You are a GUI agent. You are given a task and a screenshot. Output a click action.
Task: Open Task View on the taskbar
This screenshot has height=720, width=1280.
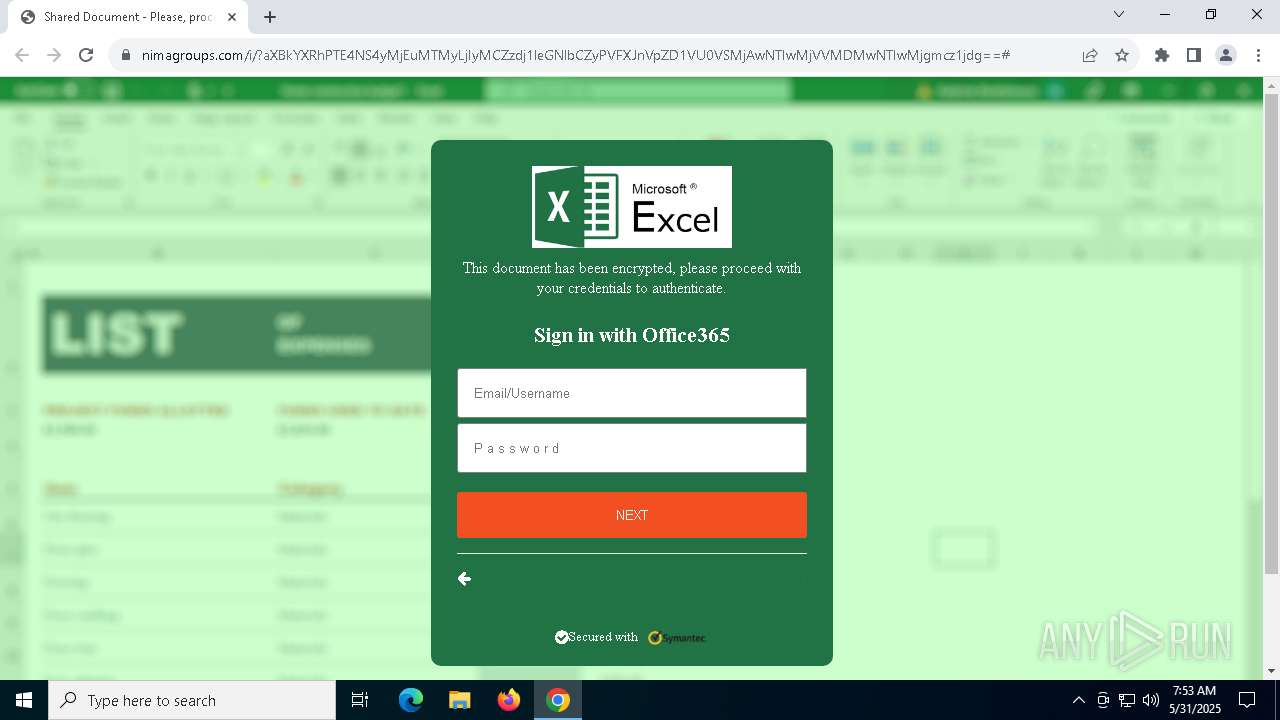360,700
